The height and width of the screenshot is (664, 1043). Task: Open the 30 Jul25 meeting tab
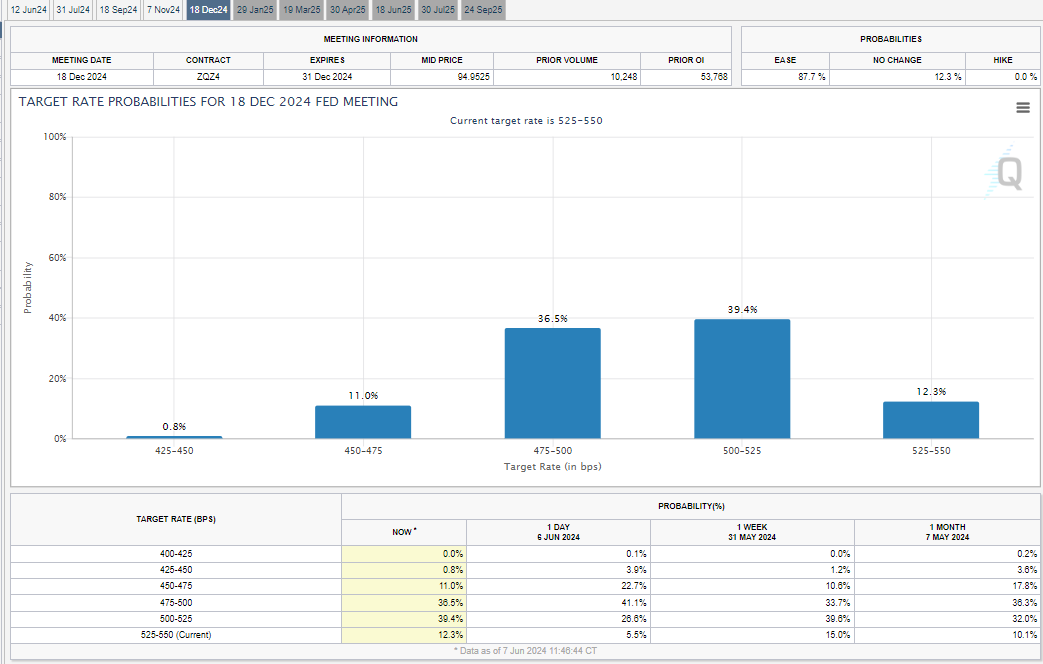[438, 10]
